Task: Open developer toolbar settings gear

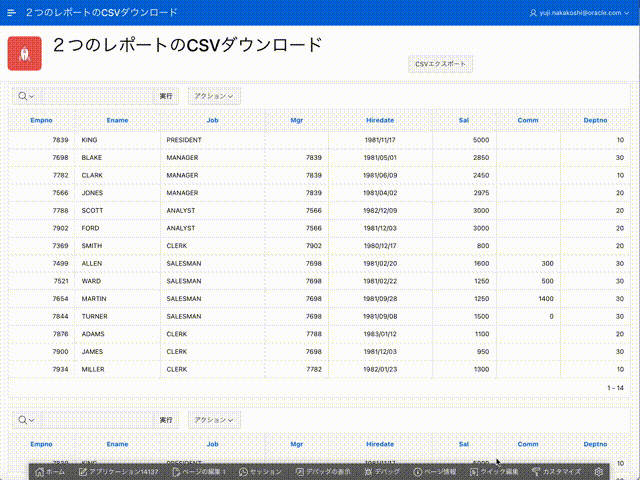Action: 598,472
